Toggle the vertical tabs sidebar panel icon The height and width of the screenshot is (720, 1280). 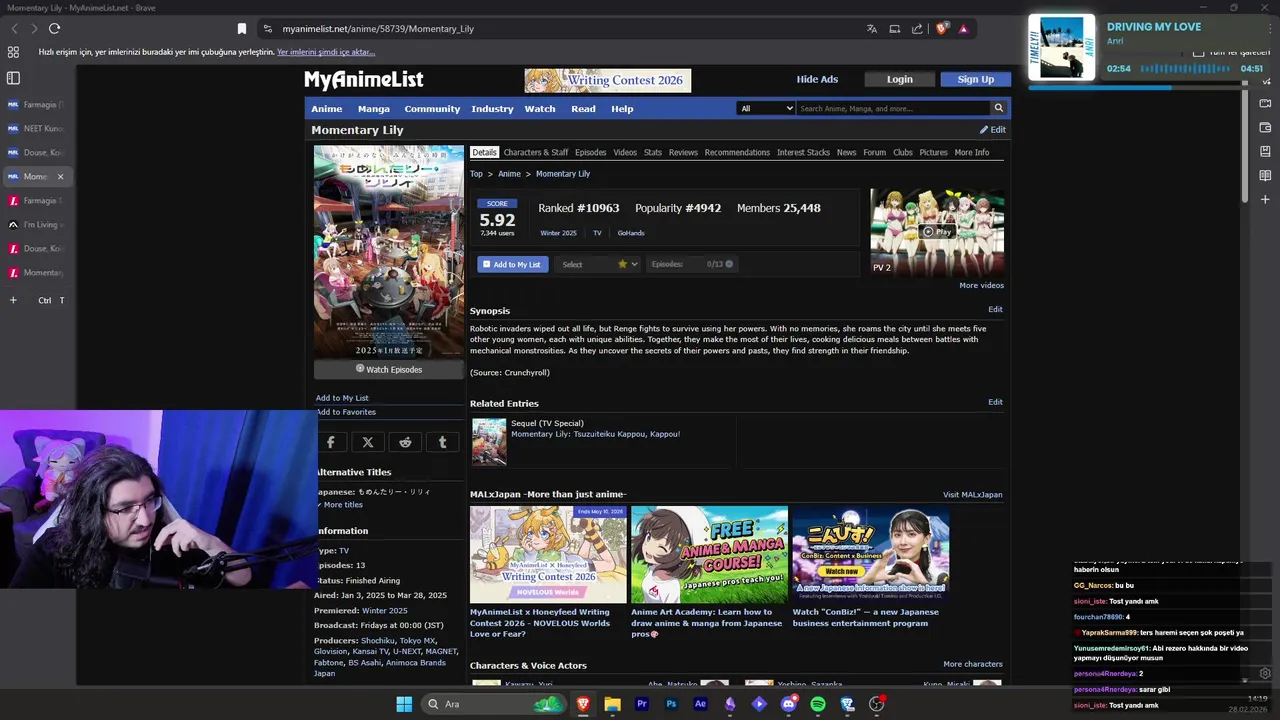[x=13, y=77]
